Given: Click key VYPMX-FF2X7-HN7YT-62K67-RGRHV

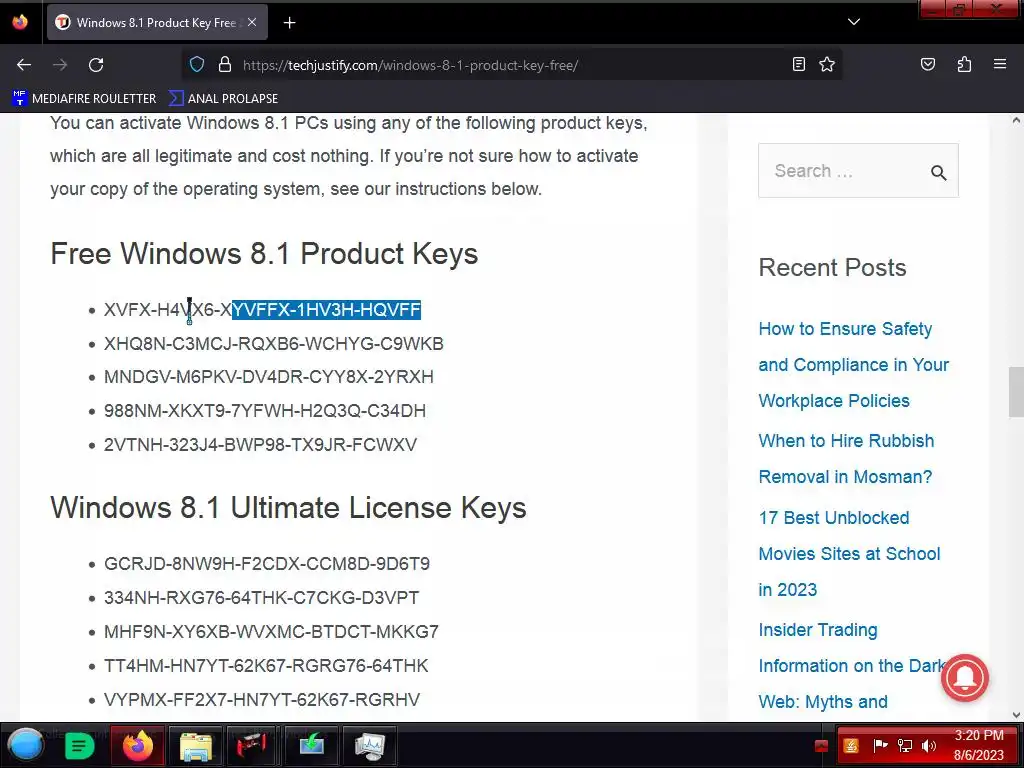Looking at the screenshot, I should (x=262, y=699).
